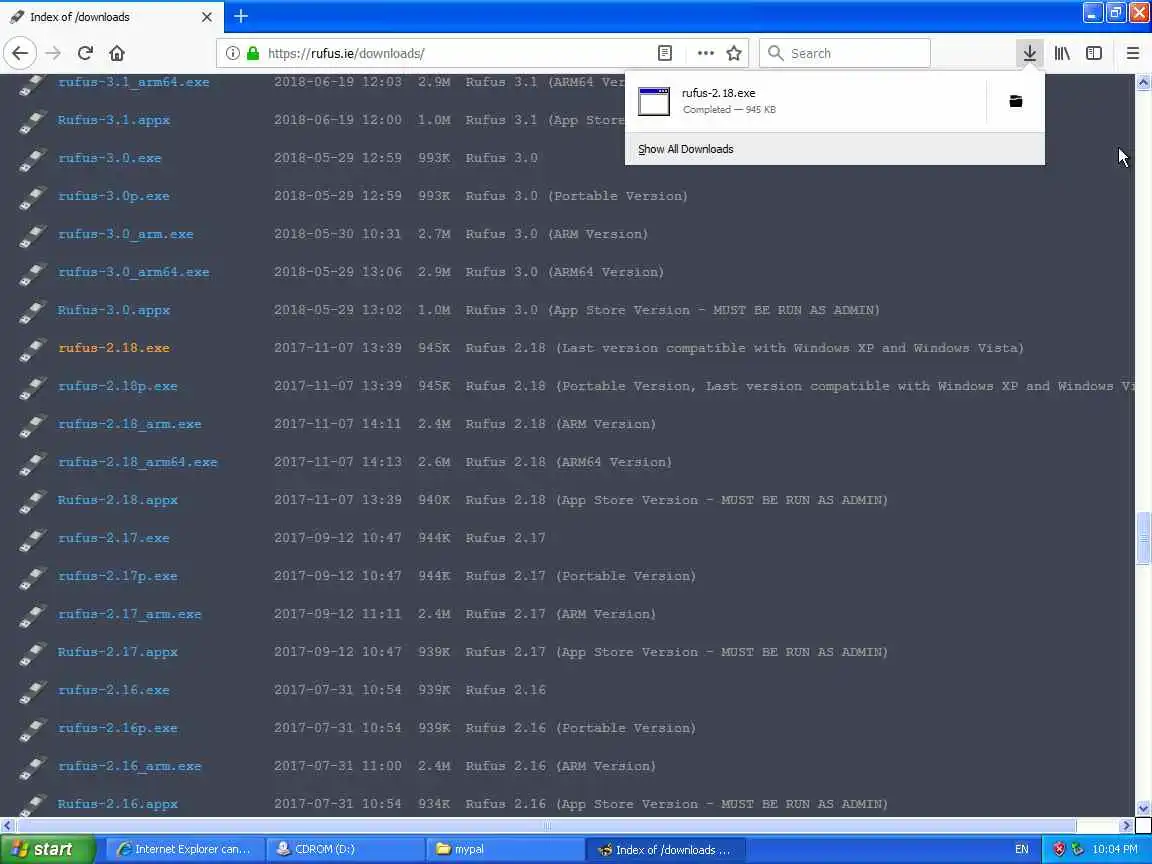
Task: Click Show All Downloads
Action: (685, 149)
